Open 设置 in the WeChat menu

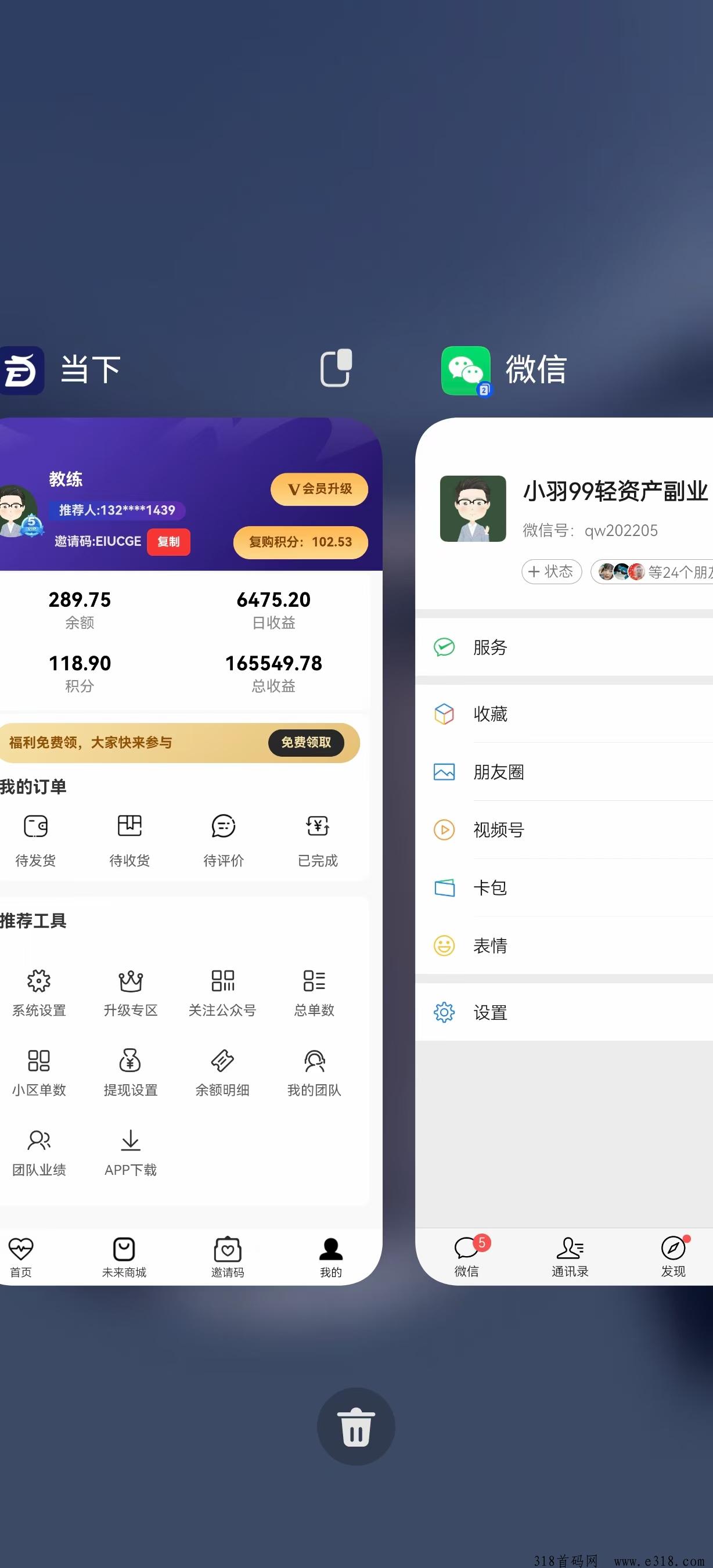point(564,1012)
